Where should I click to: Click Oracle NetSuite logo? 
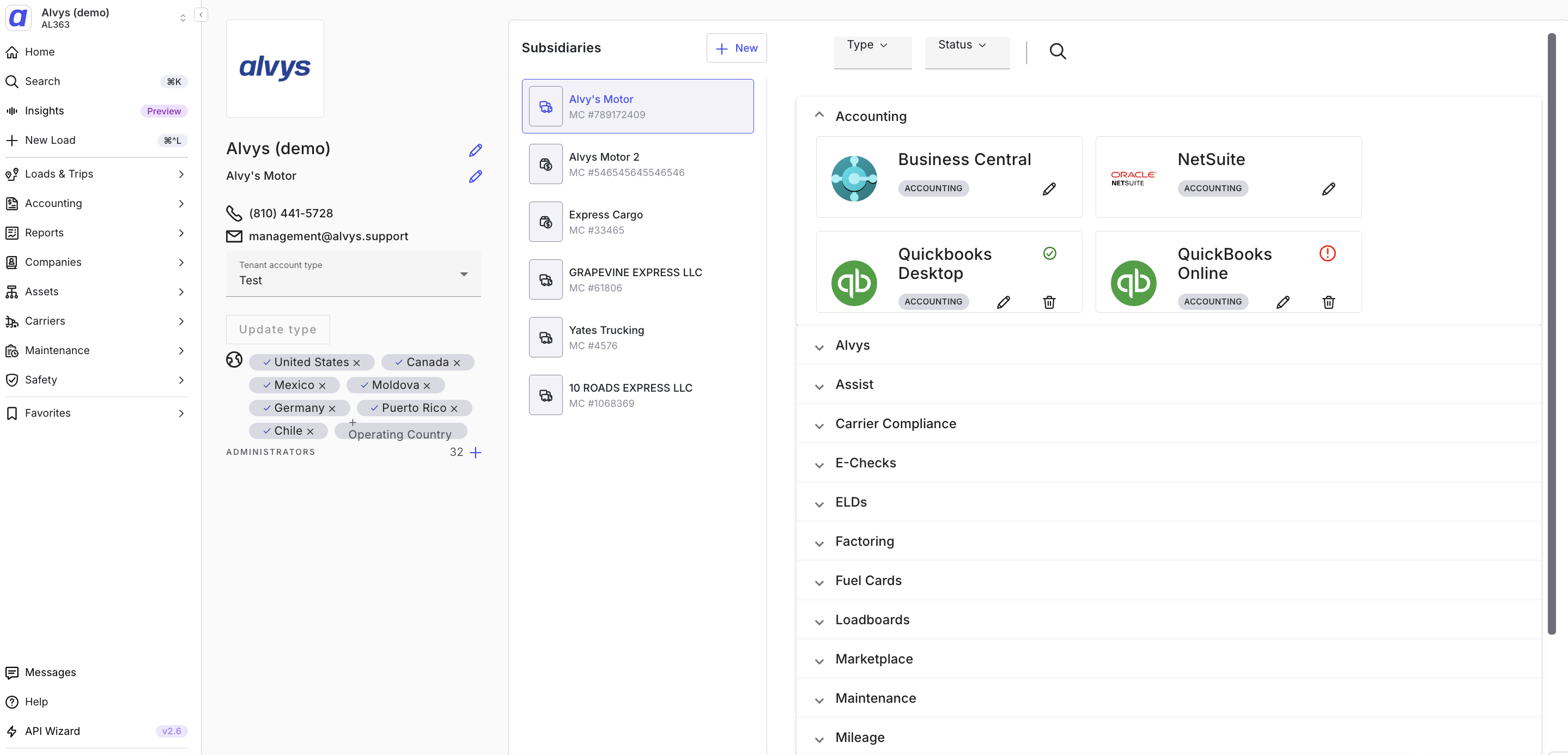pos(1133,178)
